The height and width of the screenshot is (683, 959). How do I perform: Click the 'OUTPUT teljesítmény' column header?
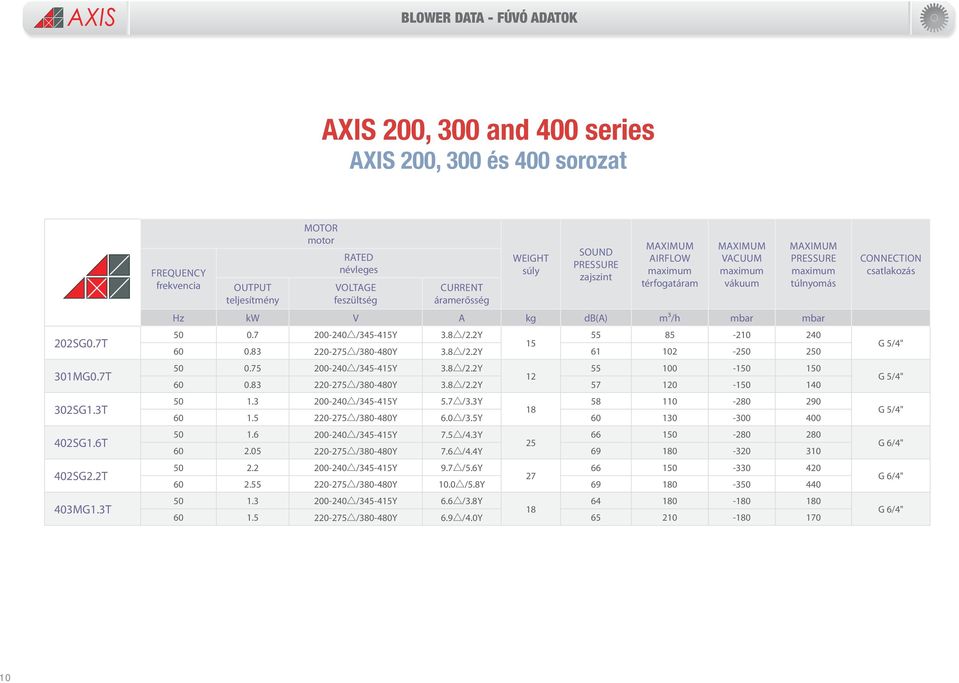tap(253, 294)
